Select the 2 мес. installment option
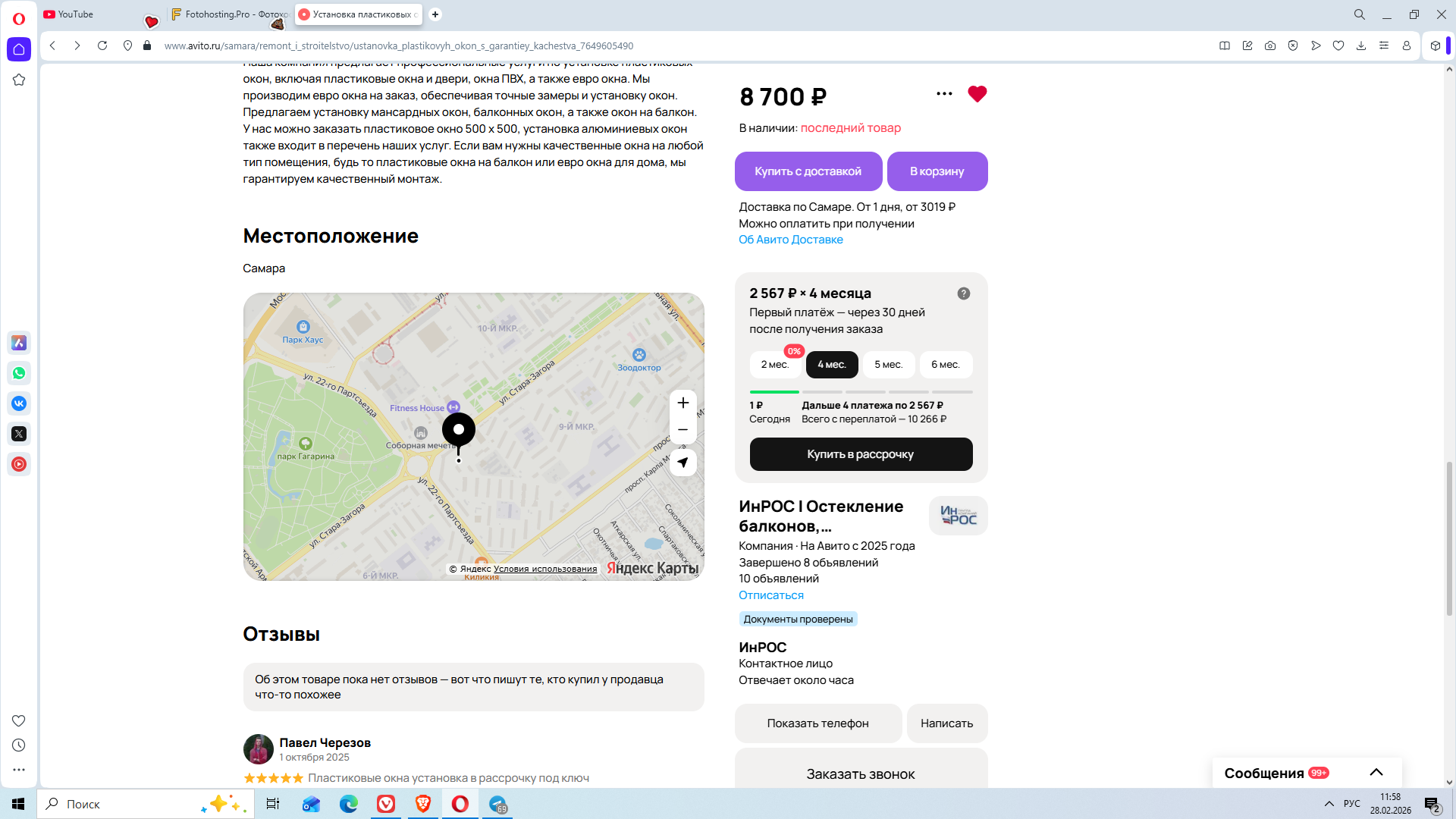This screenshot has width=1456, height=819. coord(774,365)
